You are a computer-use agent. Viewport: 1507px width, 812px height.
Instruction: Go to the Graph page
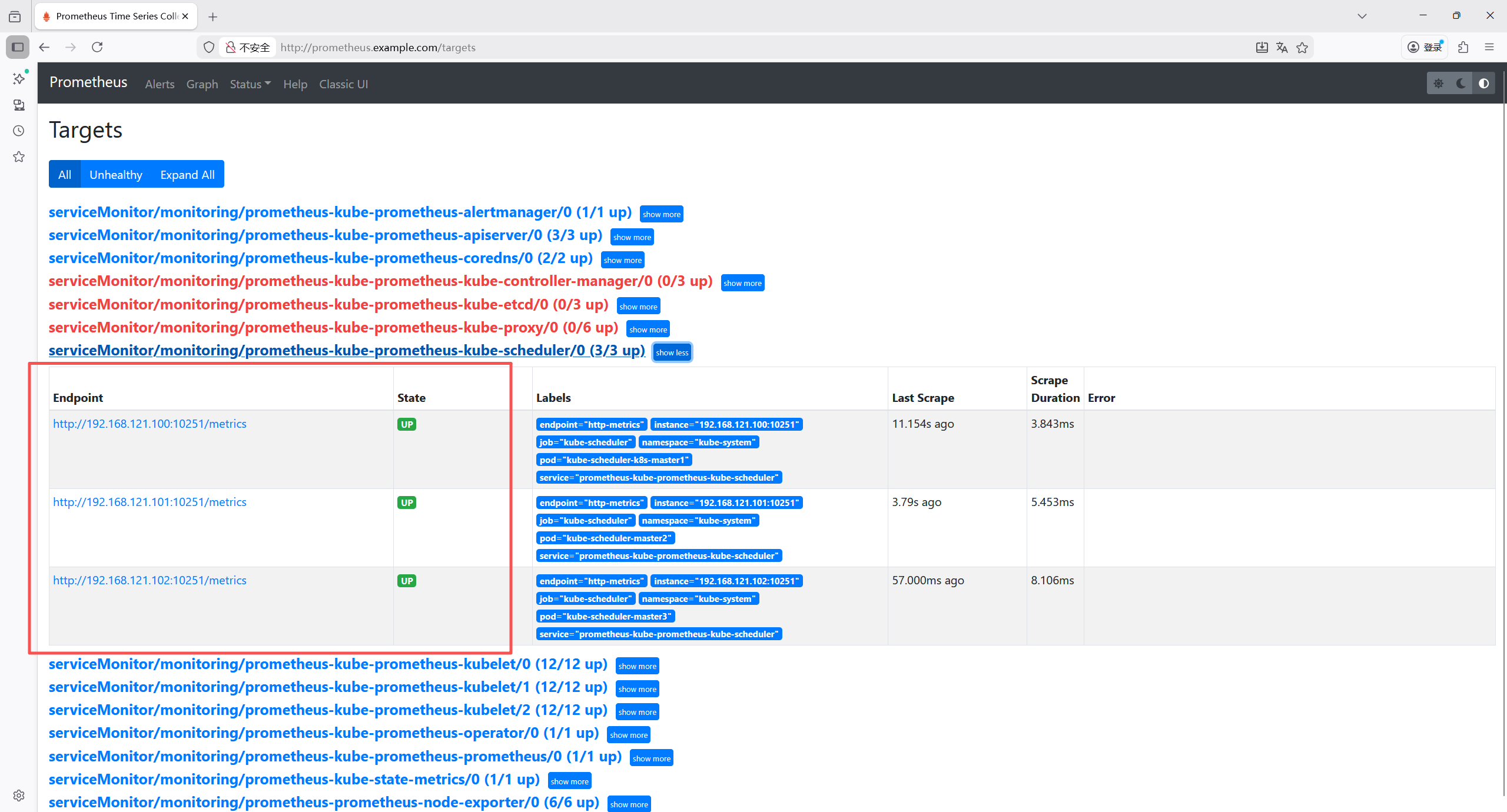click(202, 84)
